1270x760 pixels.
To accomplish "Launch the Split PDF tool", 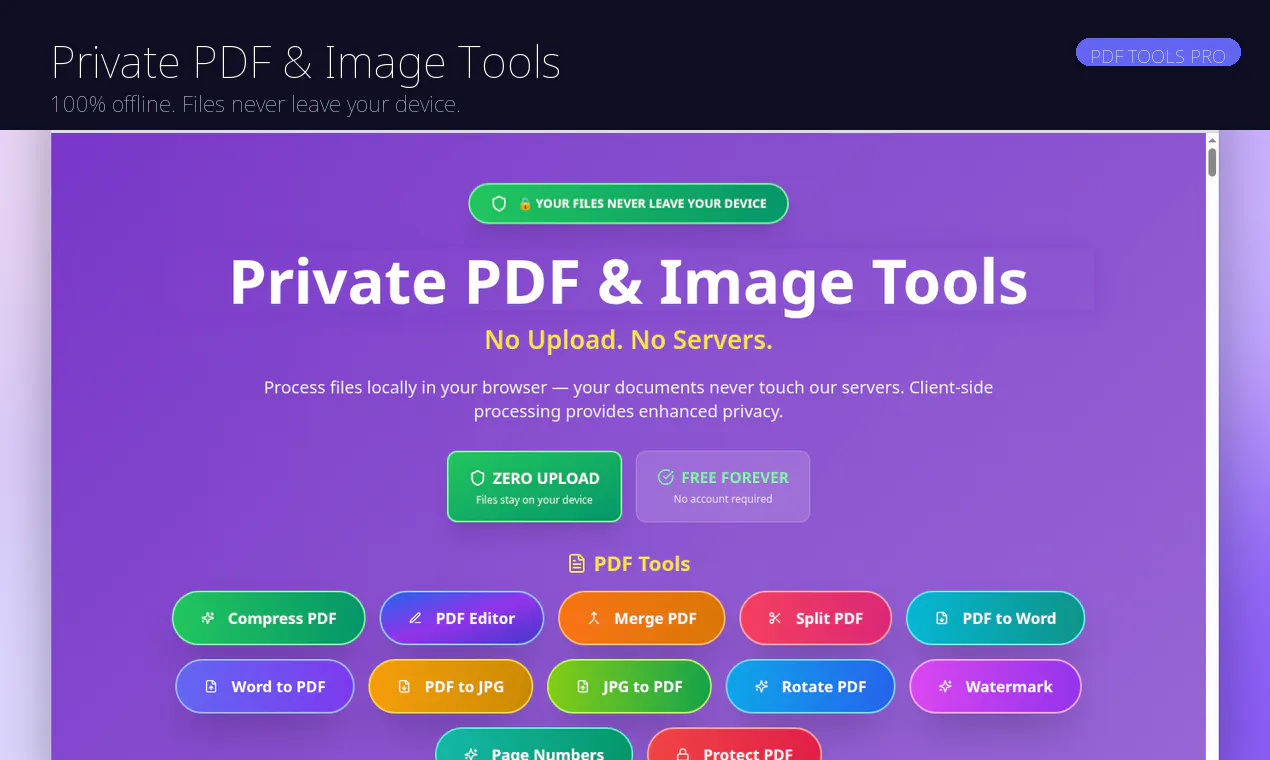I will click(816, 618).
